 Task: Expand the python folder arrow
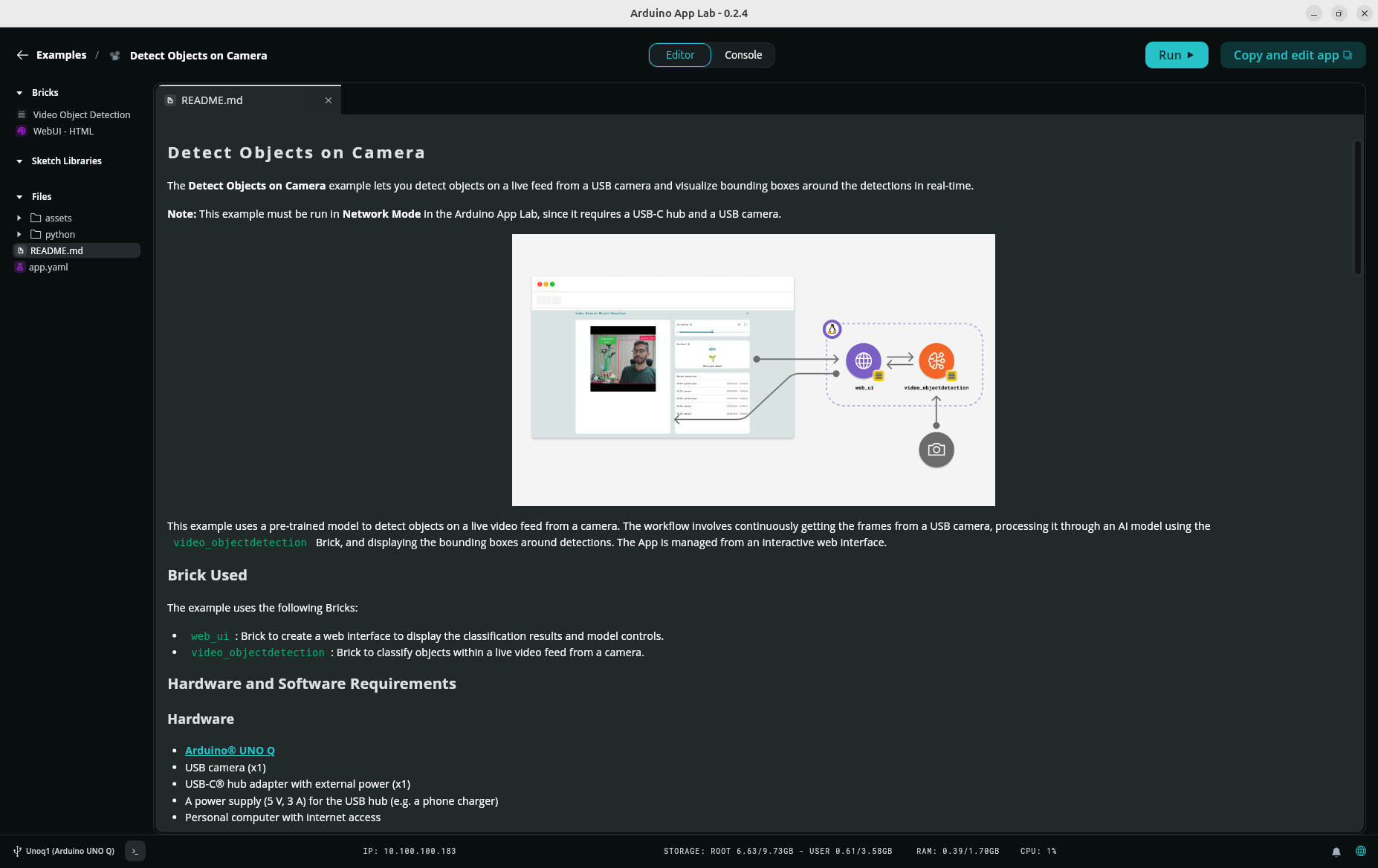coord(19,234)
